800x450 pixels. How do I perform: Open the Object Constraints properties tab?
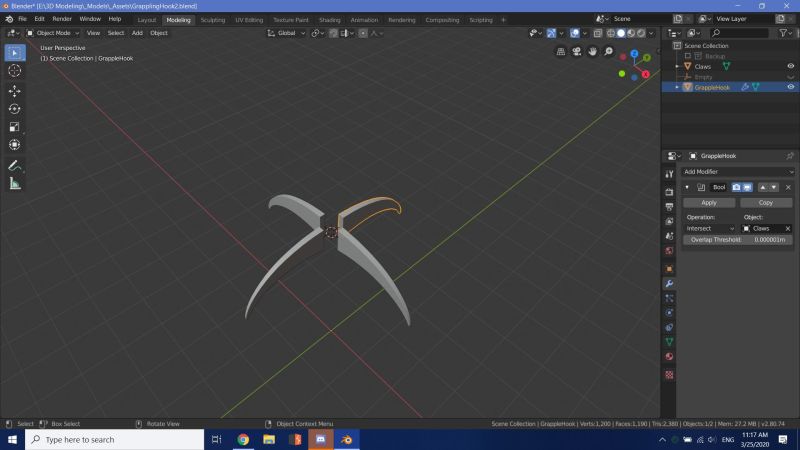click(669, 328)
